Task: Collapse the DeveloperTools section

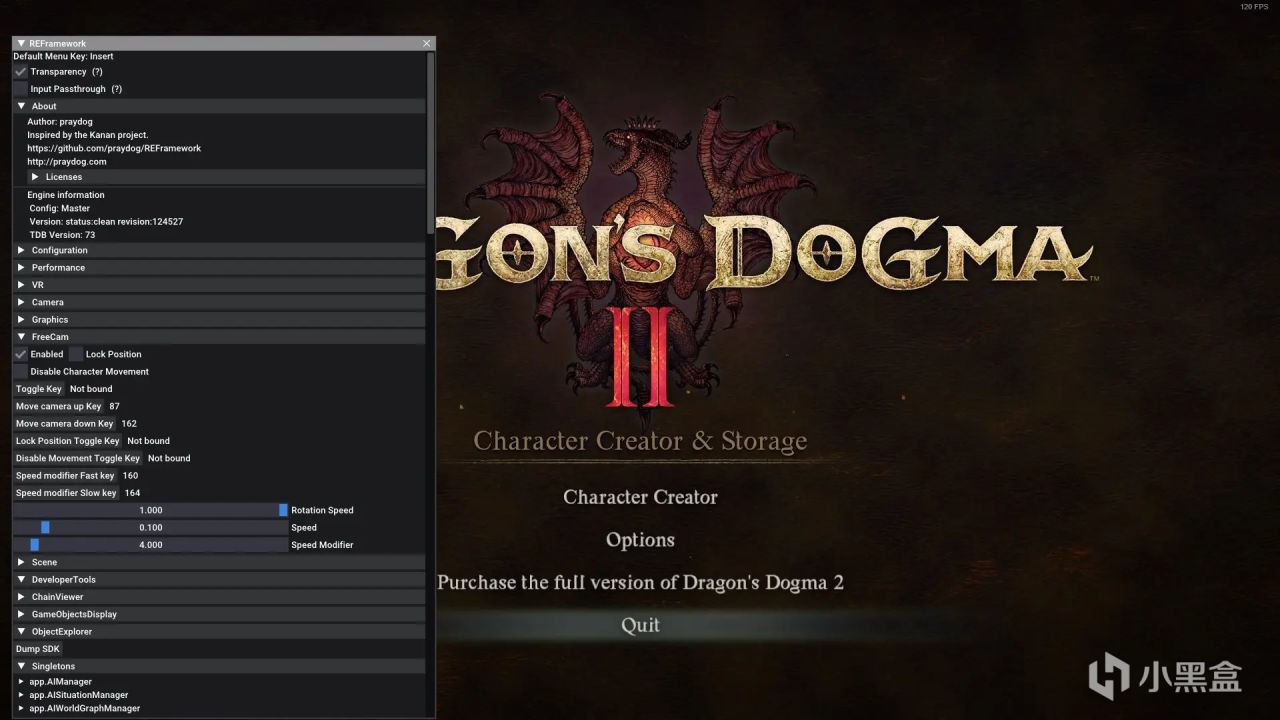Action: coord(219,580)
